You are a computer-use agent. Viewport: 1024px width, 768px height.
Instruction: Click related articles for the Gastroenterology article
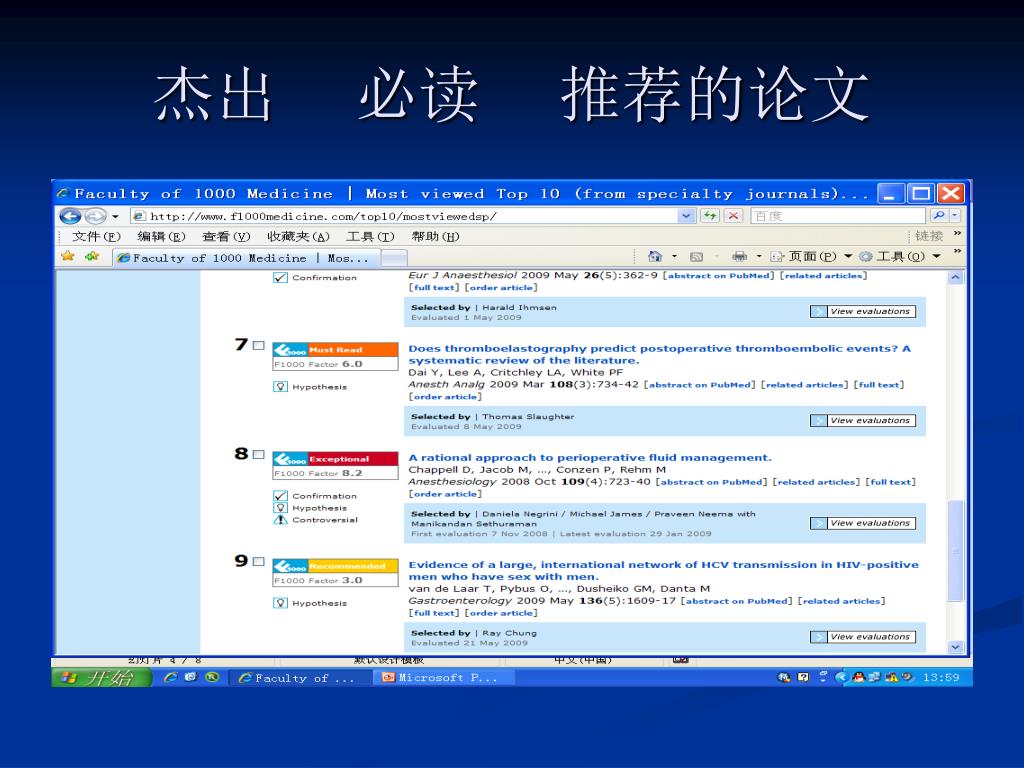tap(841, 601)
